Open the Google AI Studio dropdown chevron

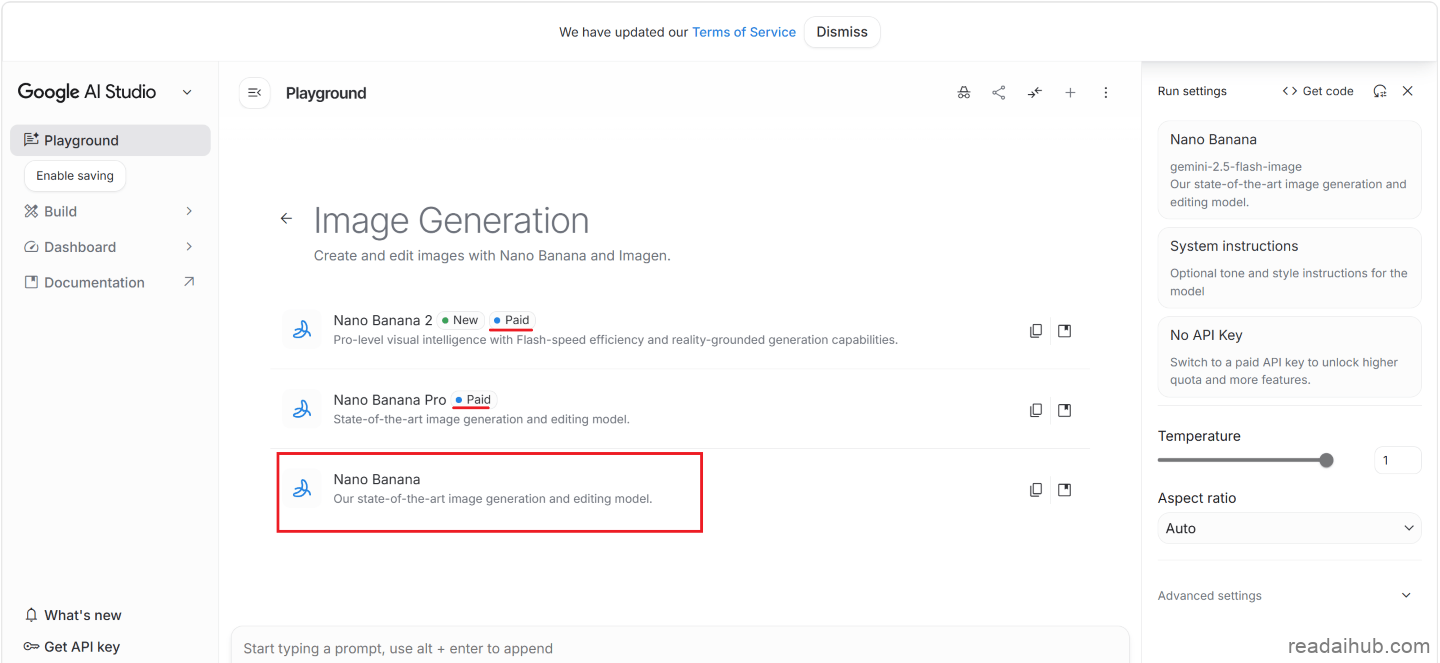[187, 92]
